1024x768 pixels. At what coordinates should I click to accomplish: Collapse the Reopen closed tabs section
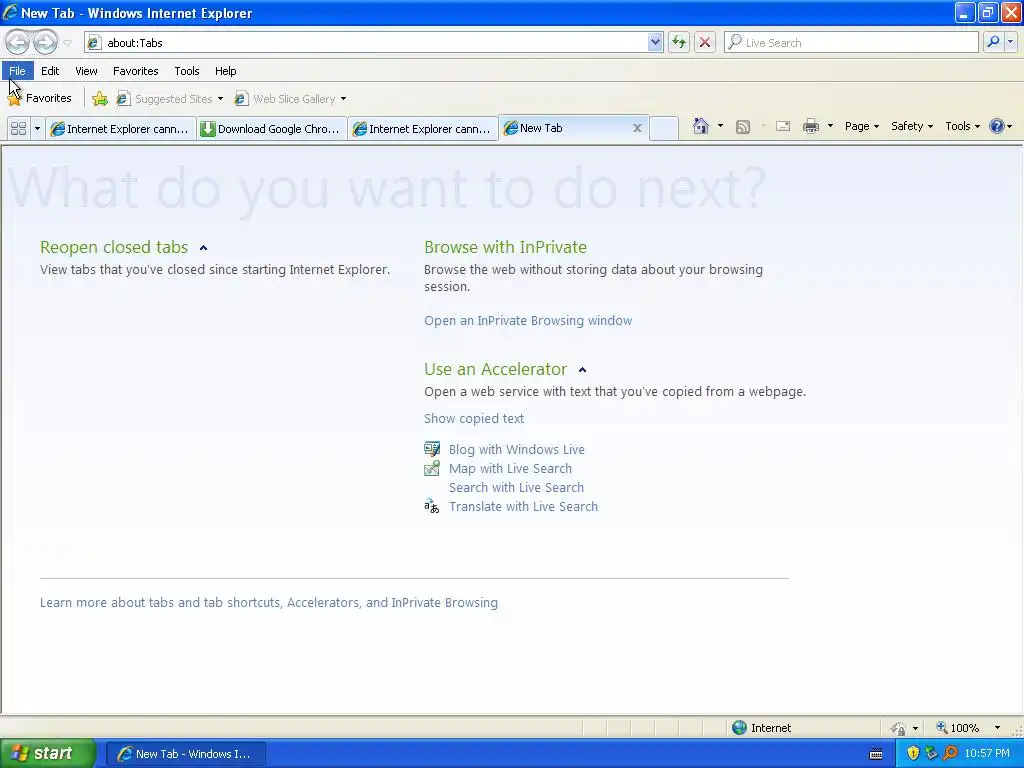point(203,248)
